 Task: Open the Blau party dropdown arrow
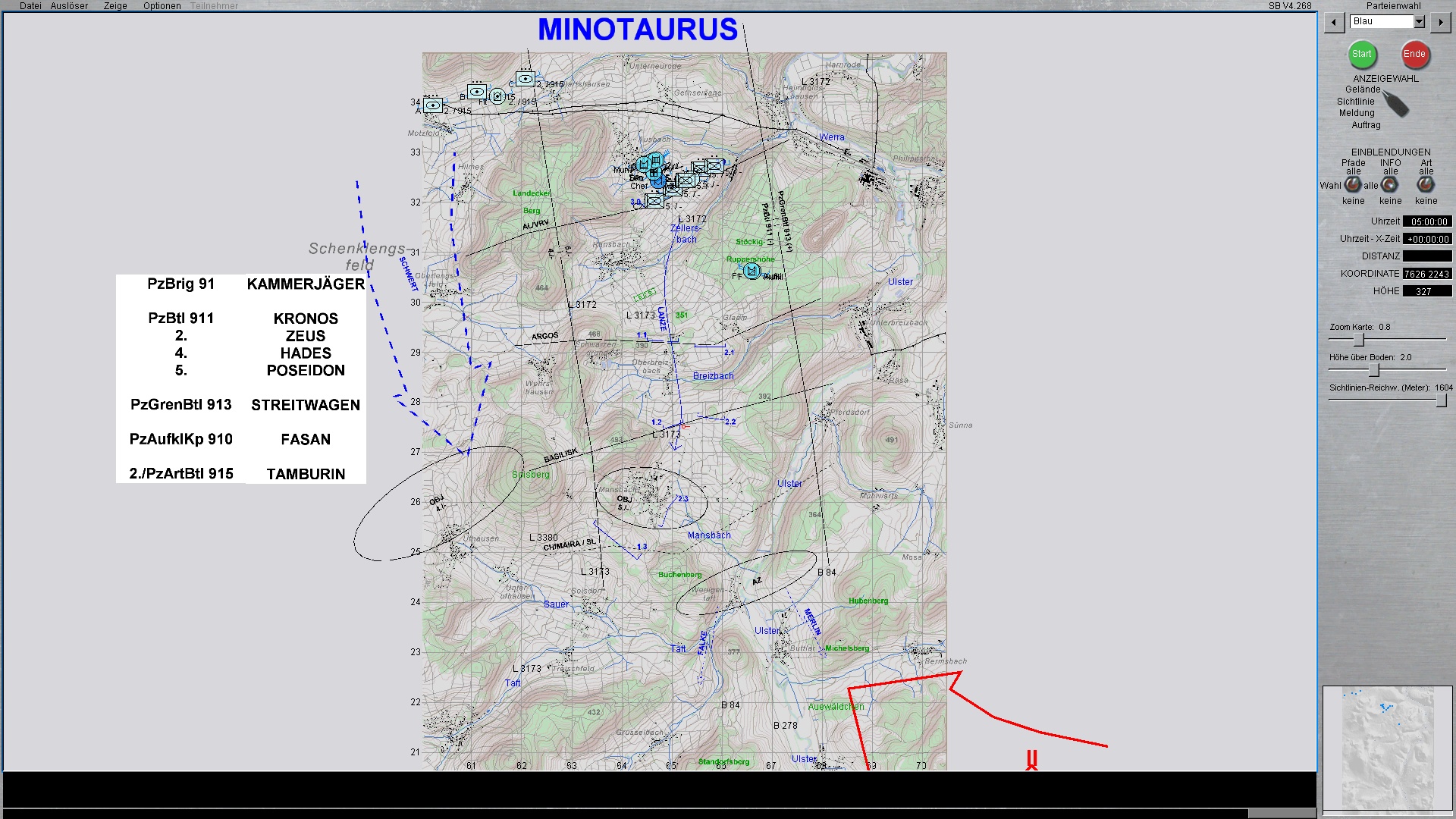(x=1419, y=22)
